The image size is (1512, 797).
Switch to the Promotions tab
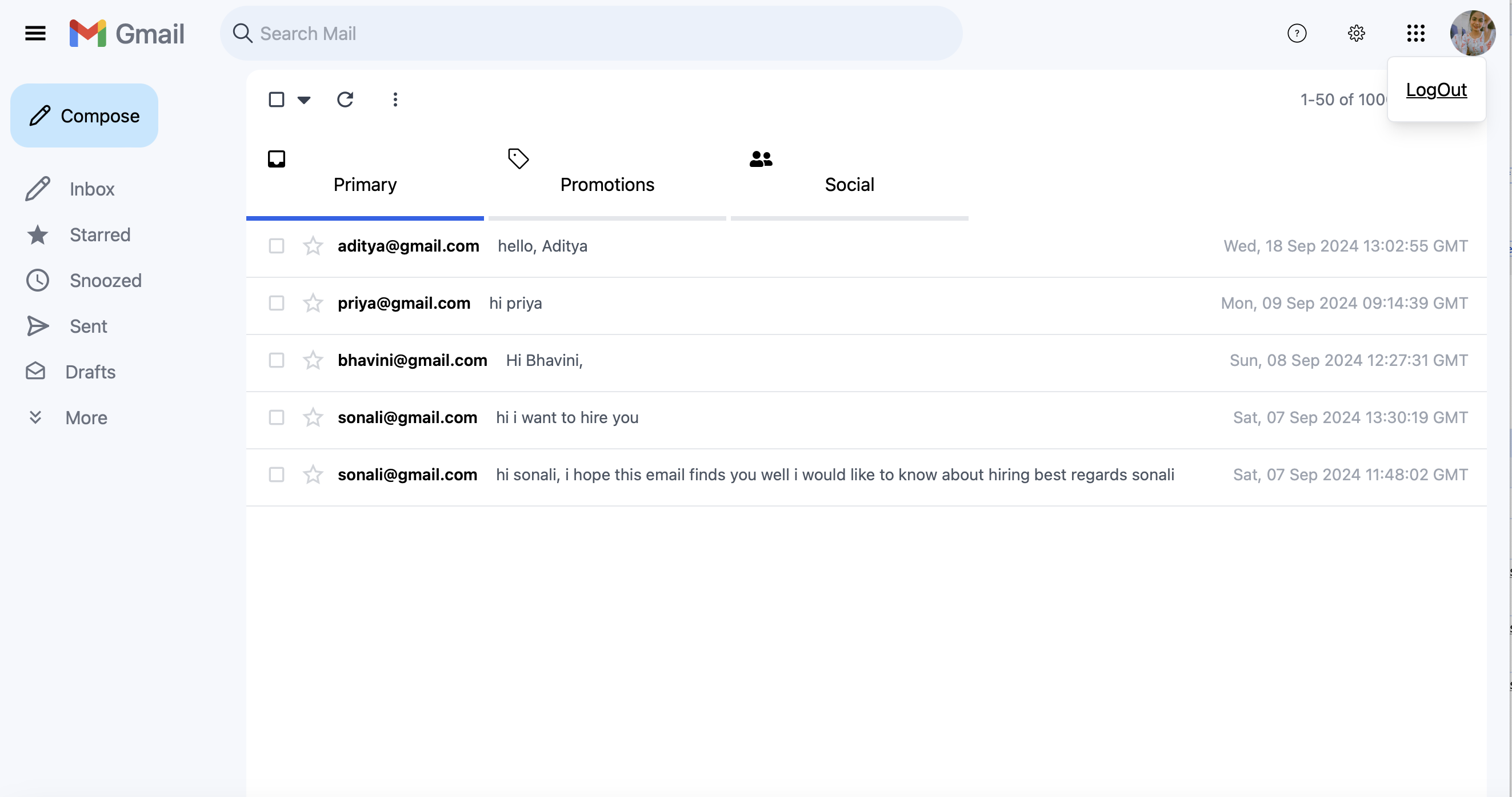[607, 181]
